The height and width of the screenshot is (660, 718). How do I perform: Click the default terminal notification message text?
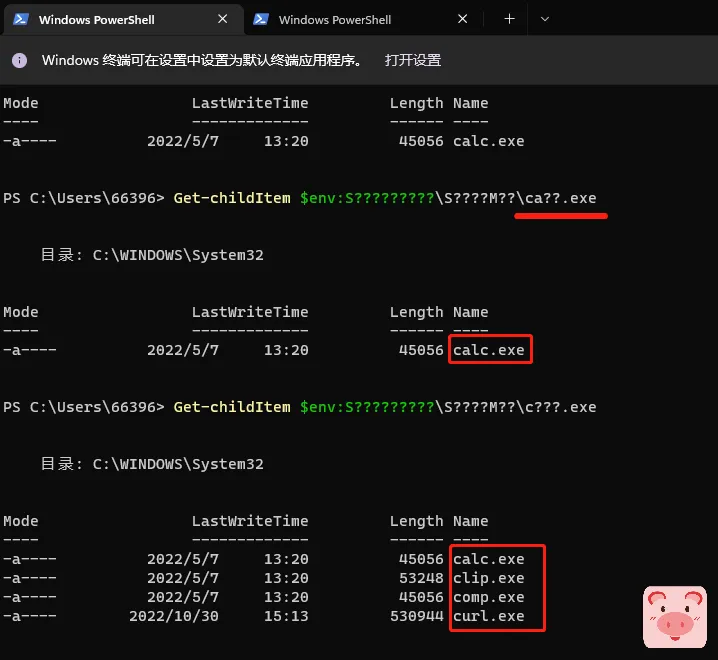coord(201,60)
